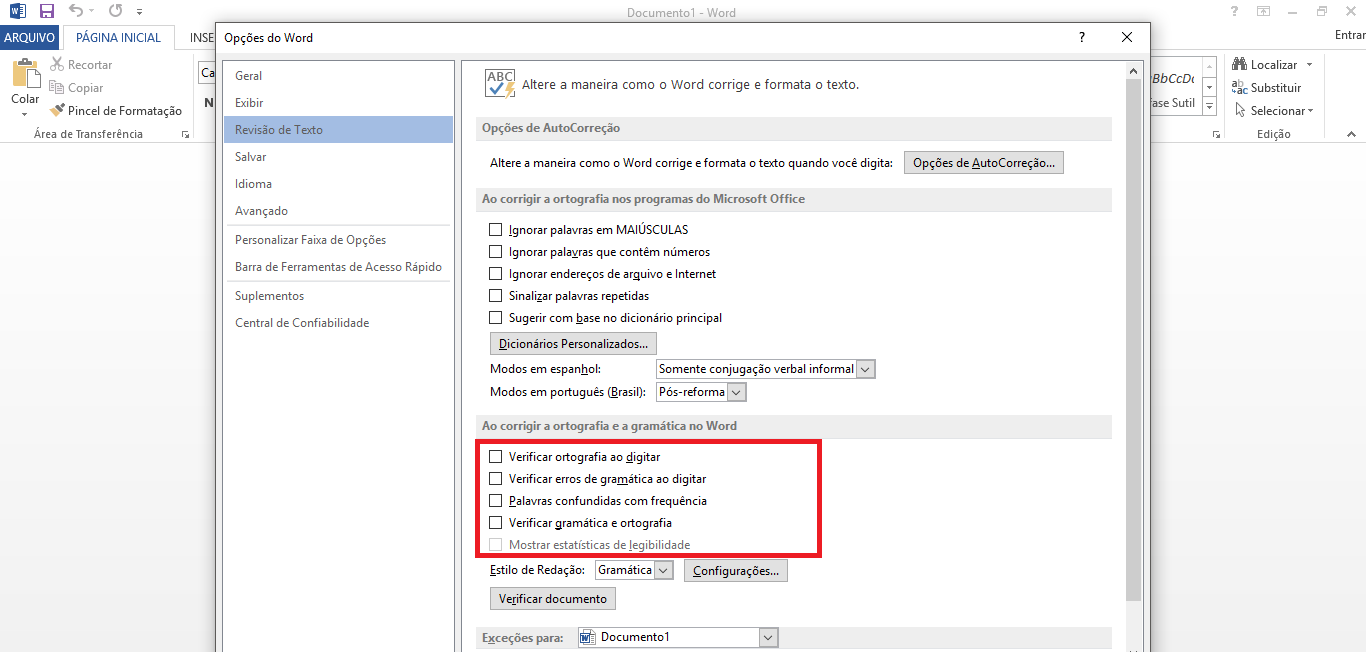Select the Pincel de Formatação brush icon
The width and height of the screenshot is (1366, 652).
tap(57, 111)
